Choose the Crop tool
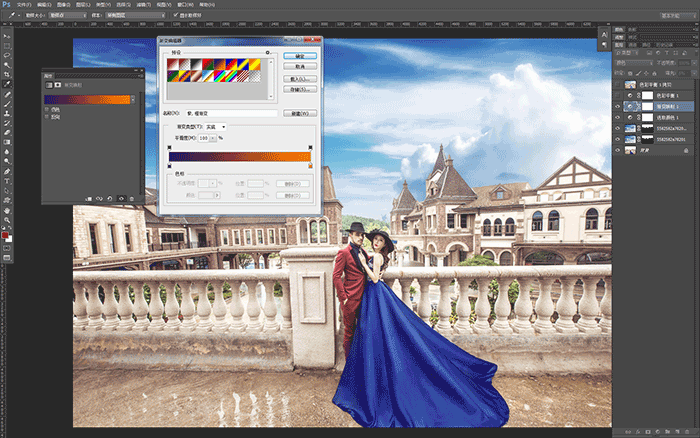This screenshot has height=438, width=700. click(x=7, y=75)
